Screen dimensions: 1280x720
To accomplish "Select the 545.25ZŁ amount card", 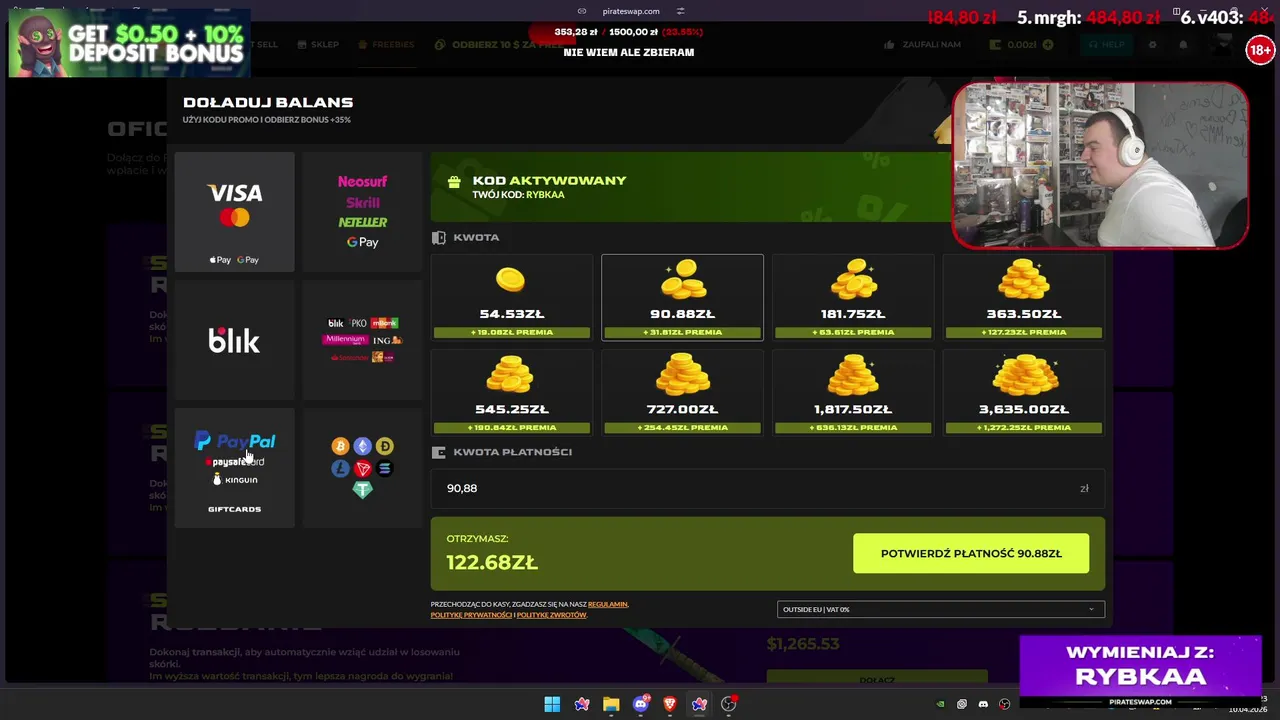I will pyautogui.click(x=511, y=392).
